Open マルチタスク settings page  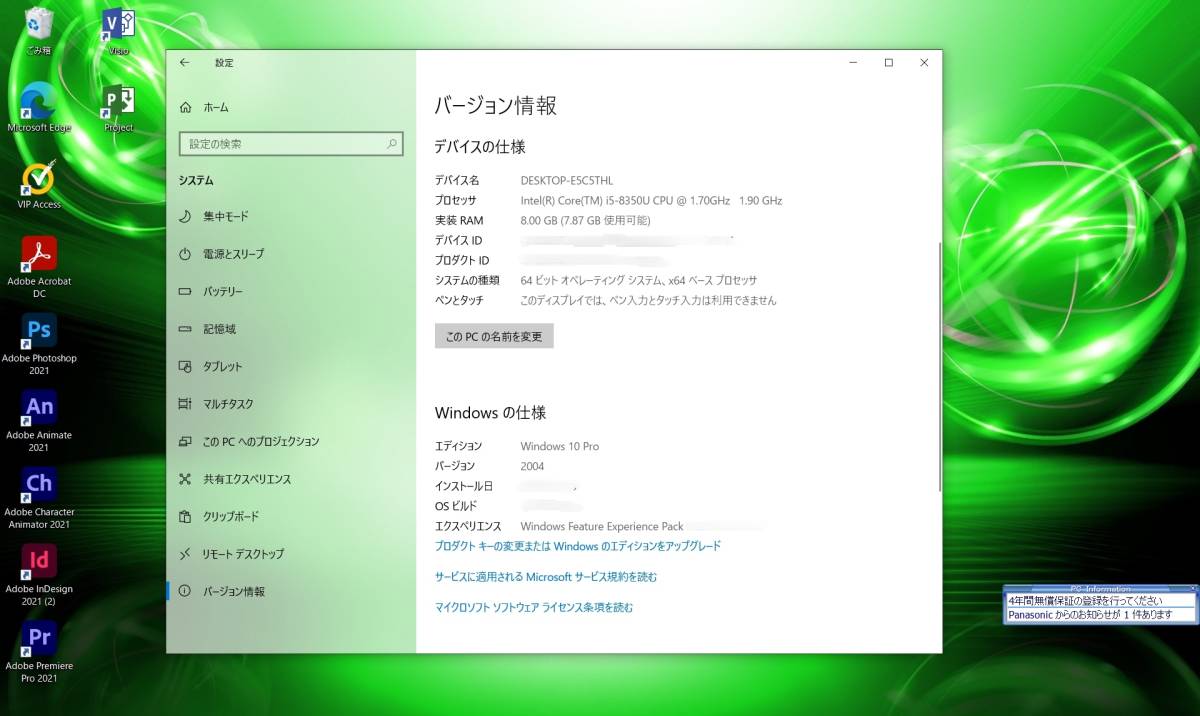pos(291,404)
